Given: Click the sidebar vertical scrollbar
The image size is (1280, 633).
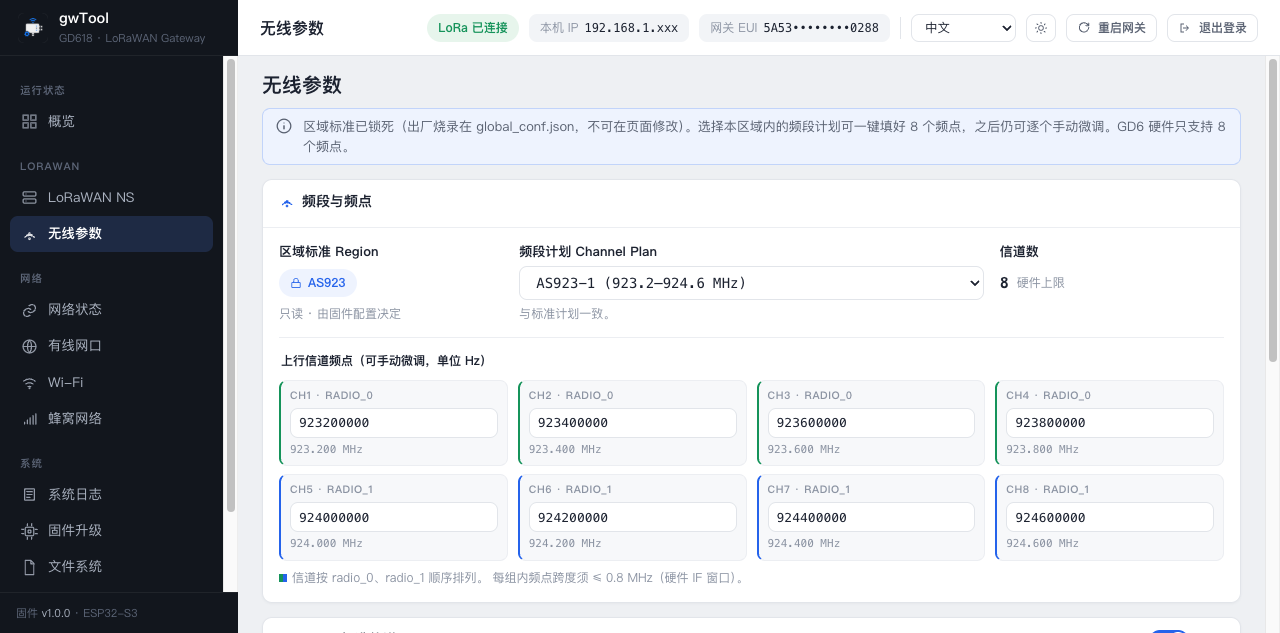Looking at the screenshot, I should pos(231,285).
